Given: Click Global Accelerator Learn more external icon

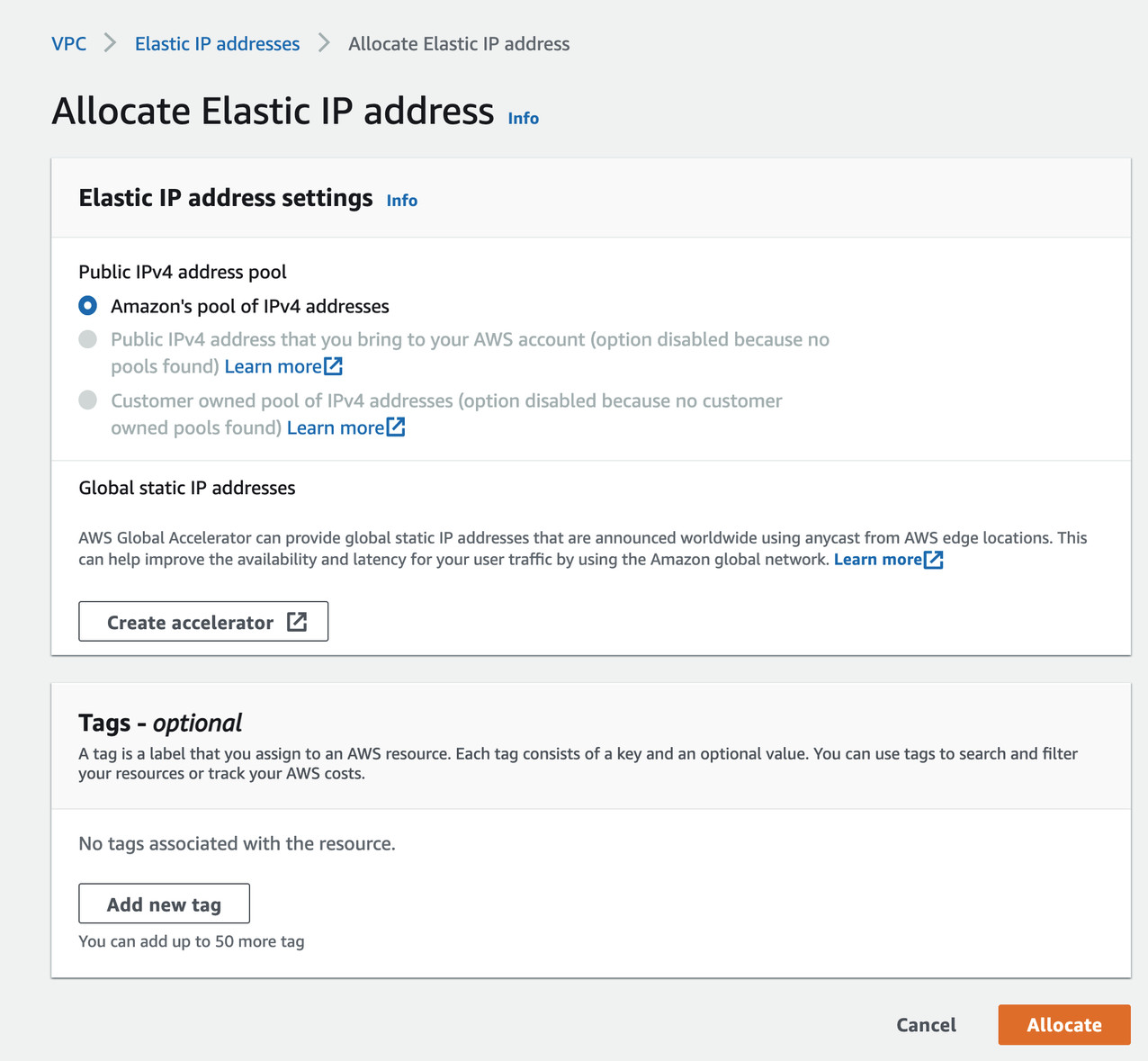Looking at the screenshot, I should 935,559.
